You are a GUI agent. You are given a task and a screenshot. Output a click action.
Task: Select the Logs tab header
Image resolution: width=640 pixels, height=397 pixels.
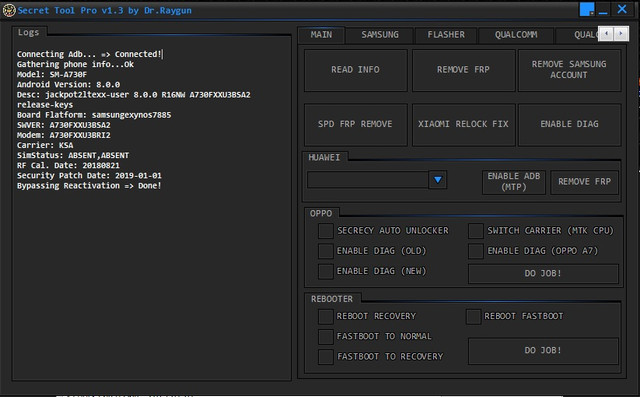(x=29, y=32)
